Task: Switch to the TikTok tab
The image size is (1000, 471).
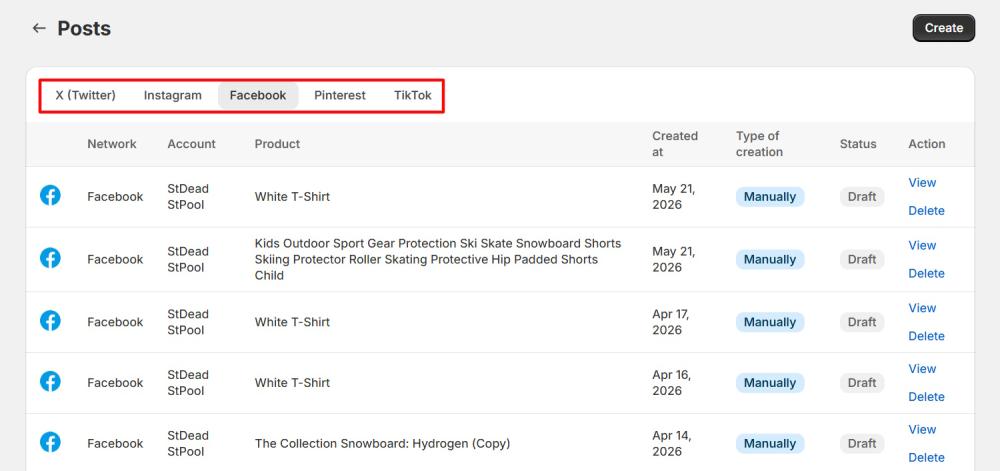Action: [413, 96]
